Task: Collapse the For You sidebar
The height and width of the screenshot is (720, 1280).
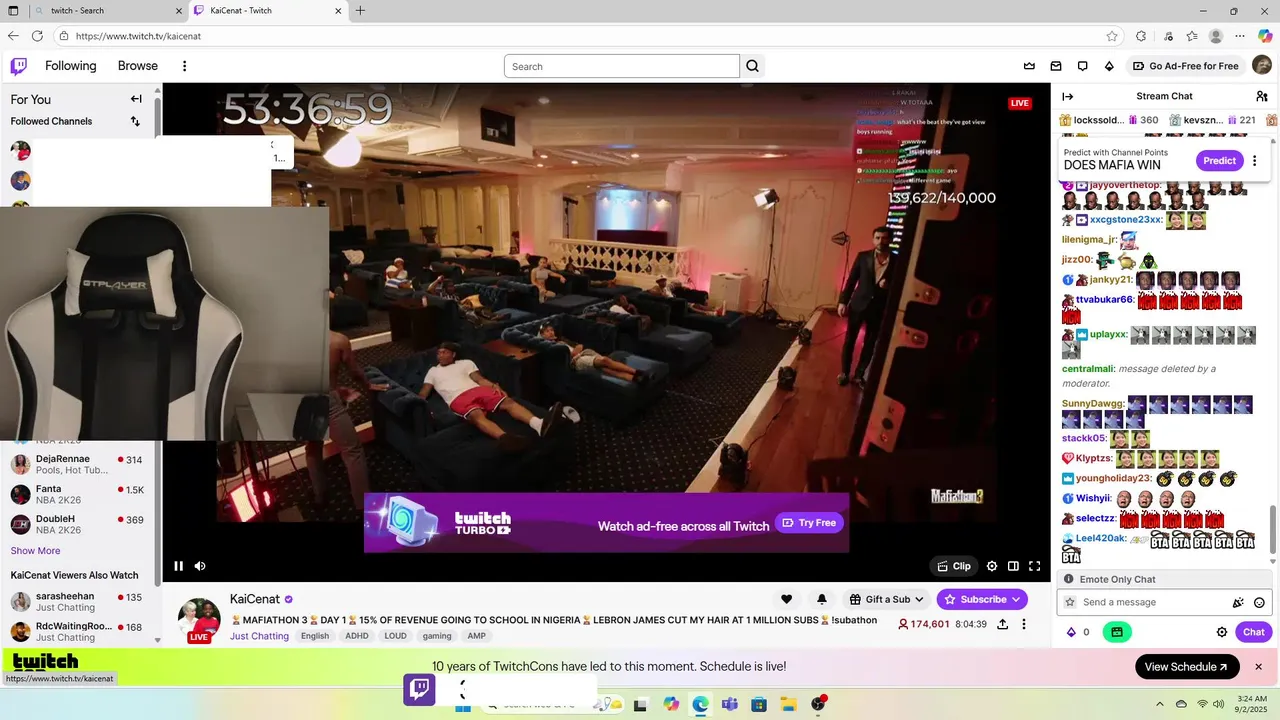Action: 136,99
